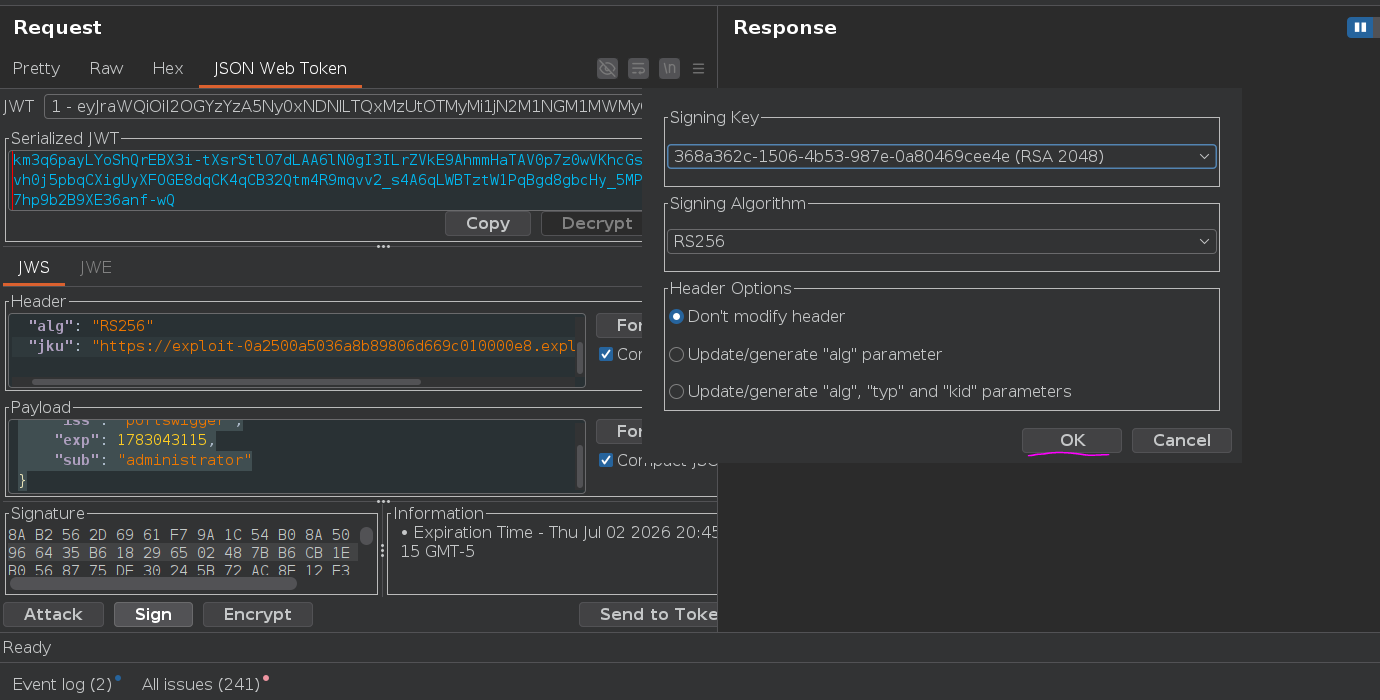
Task: Click the Sign button
Action: (153, 614)
